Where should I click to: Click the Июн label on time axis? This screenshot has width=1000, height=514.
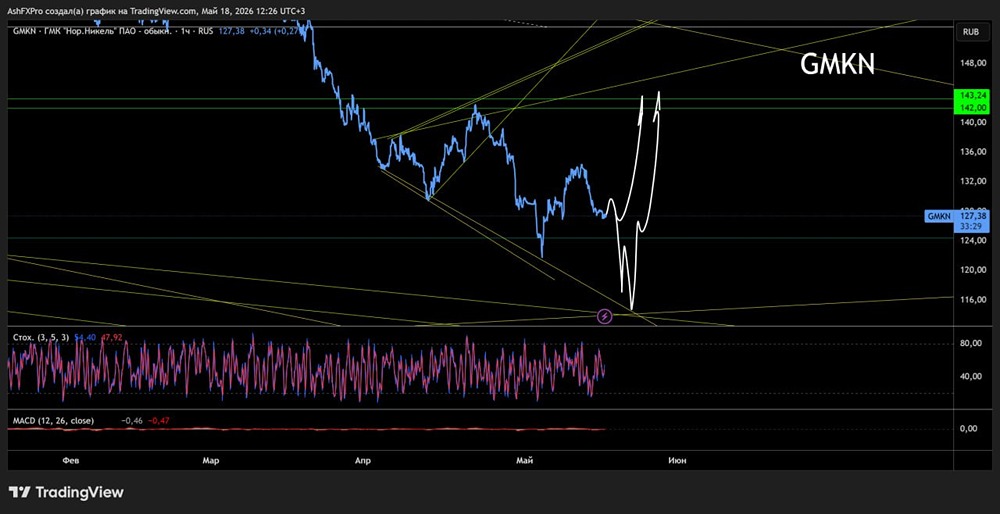tap(677, 460)
